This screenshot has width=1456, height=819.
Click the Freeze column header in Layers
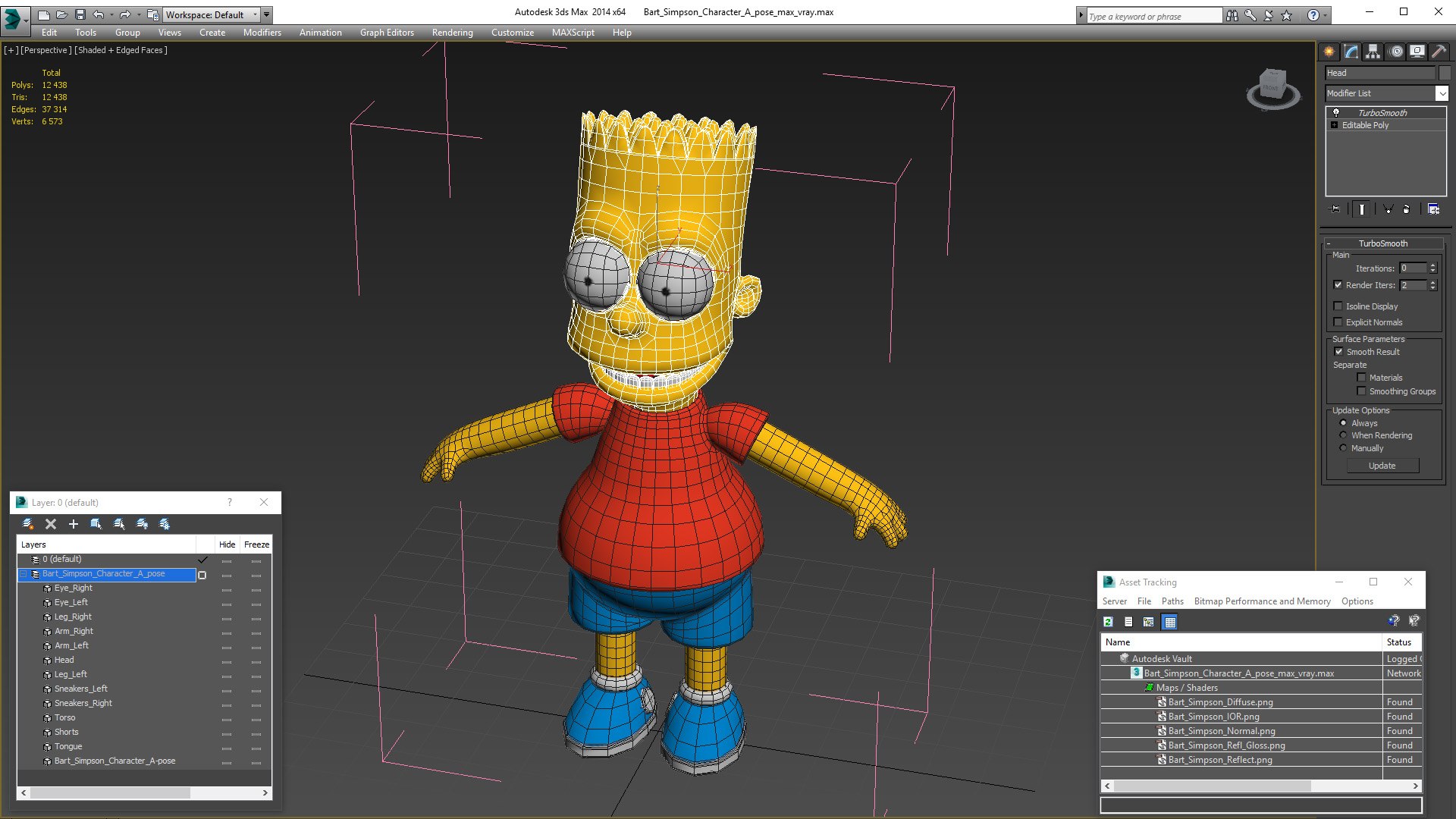click(256, 544)
